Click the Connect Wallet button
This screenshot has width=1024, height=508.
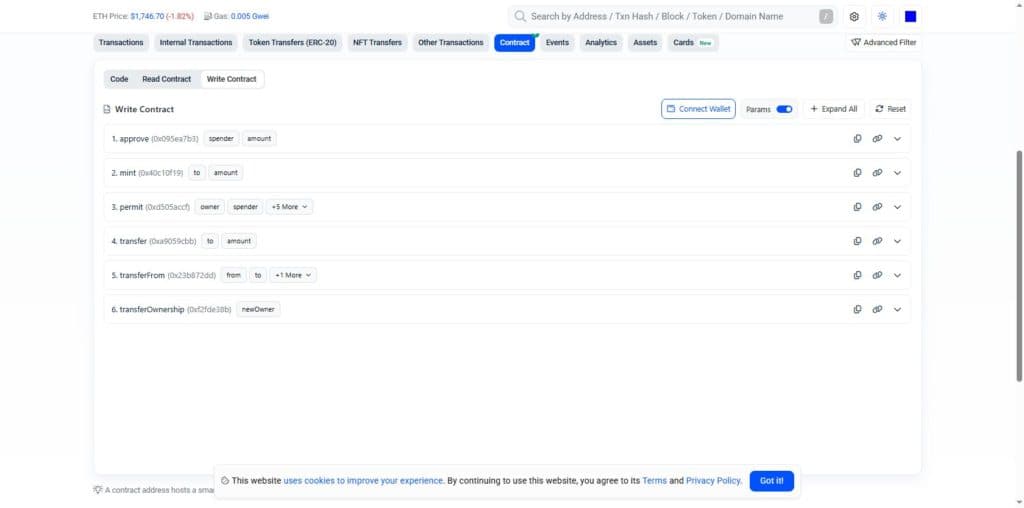pyautogui.click(x=698, y=109)
